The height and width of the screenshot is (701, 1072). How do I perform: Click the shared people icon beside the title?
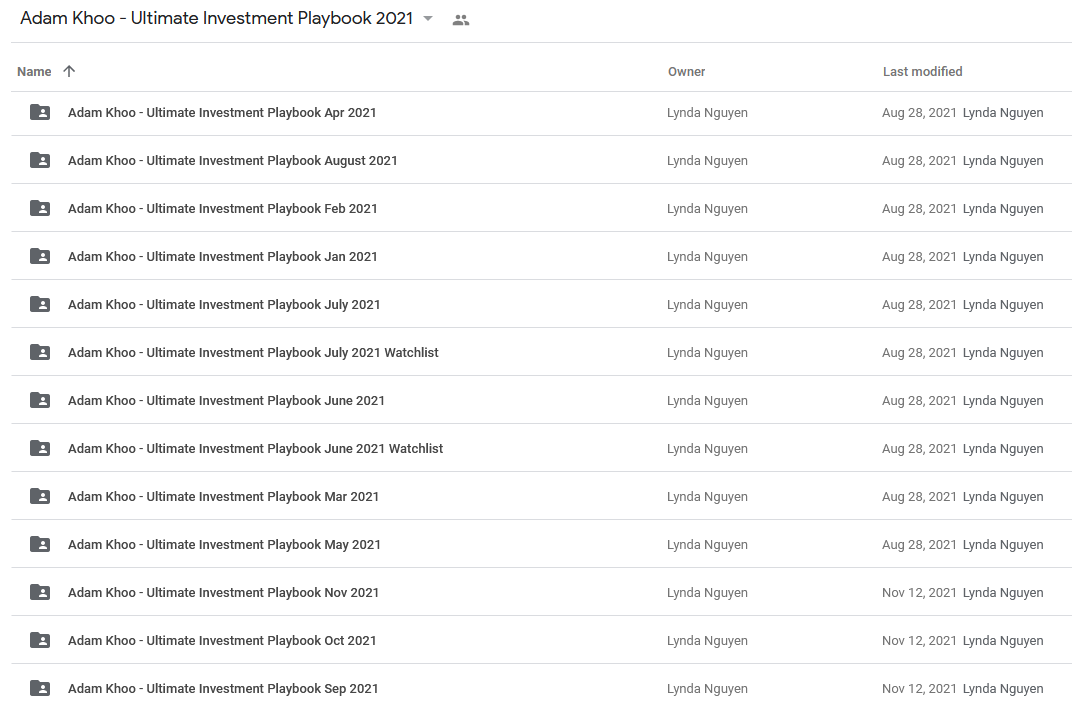point(461,20)
